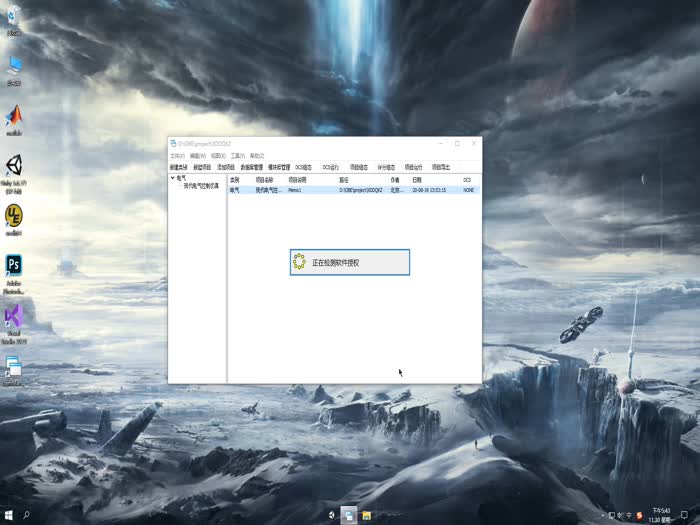The height and width of the screenshot is (525, 700).
Task: Click the 日期 column header
Action: (417, 180)
